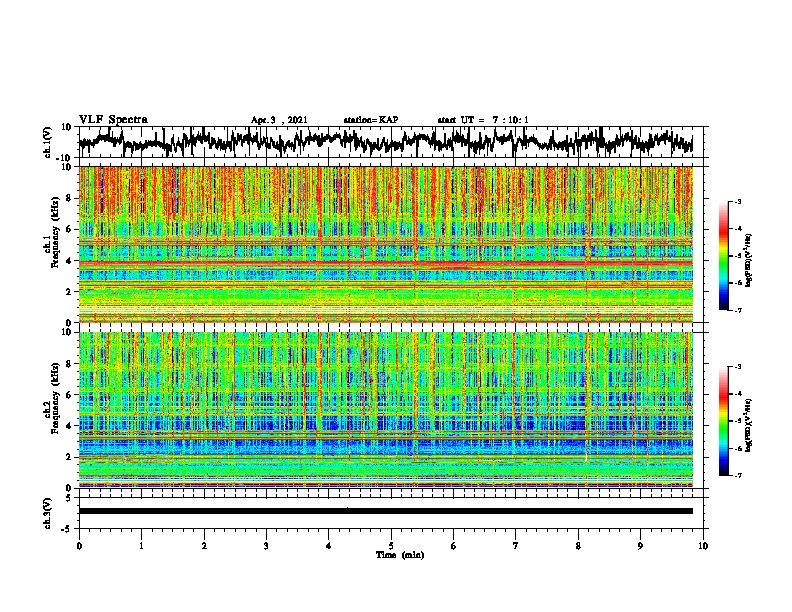The image size is (792, 612).
Task: Click the "3" tick on Time axis
Action: point(266,546)
